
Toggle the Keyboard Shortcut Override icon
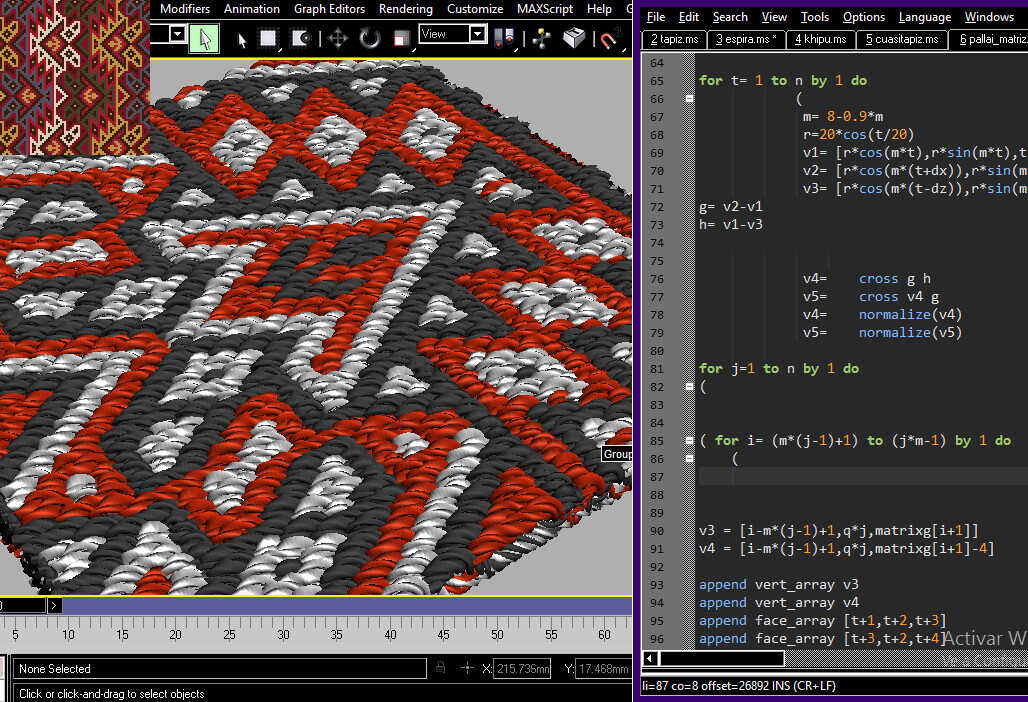(574, 38)
